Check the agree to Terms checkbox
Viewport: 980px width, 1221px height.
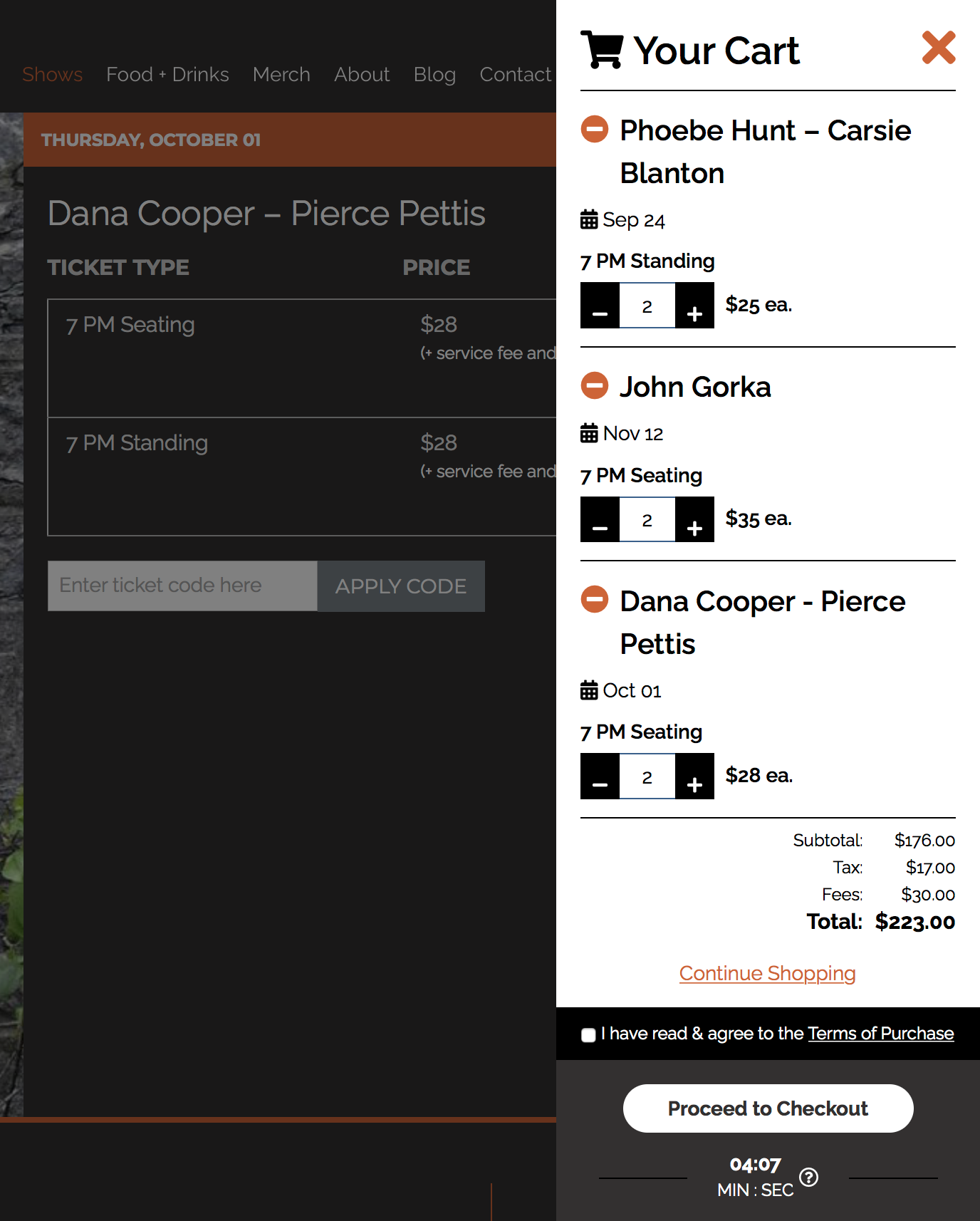pos(588,1035)
